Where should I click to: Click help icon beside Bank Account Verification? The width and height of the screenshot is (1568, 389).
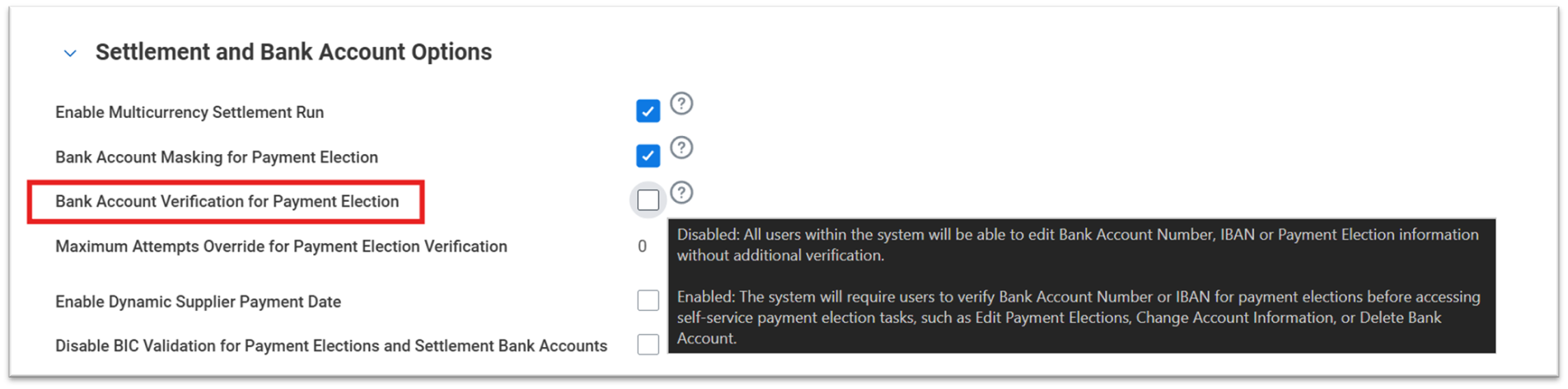(681, 193)
